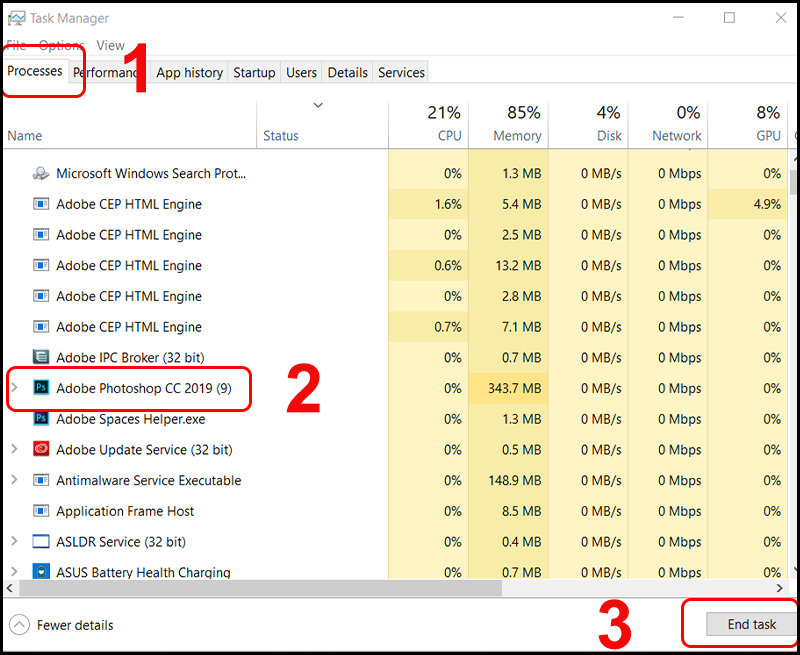Maximize the Task Manager window
This screenshot has height=655, width=800.
[x=730, y=18]
